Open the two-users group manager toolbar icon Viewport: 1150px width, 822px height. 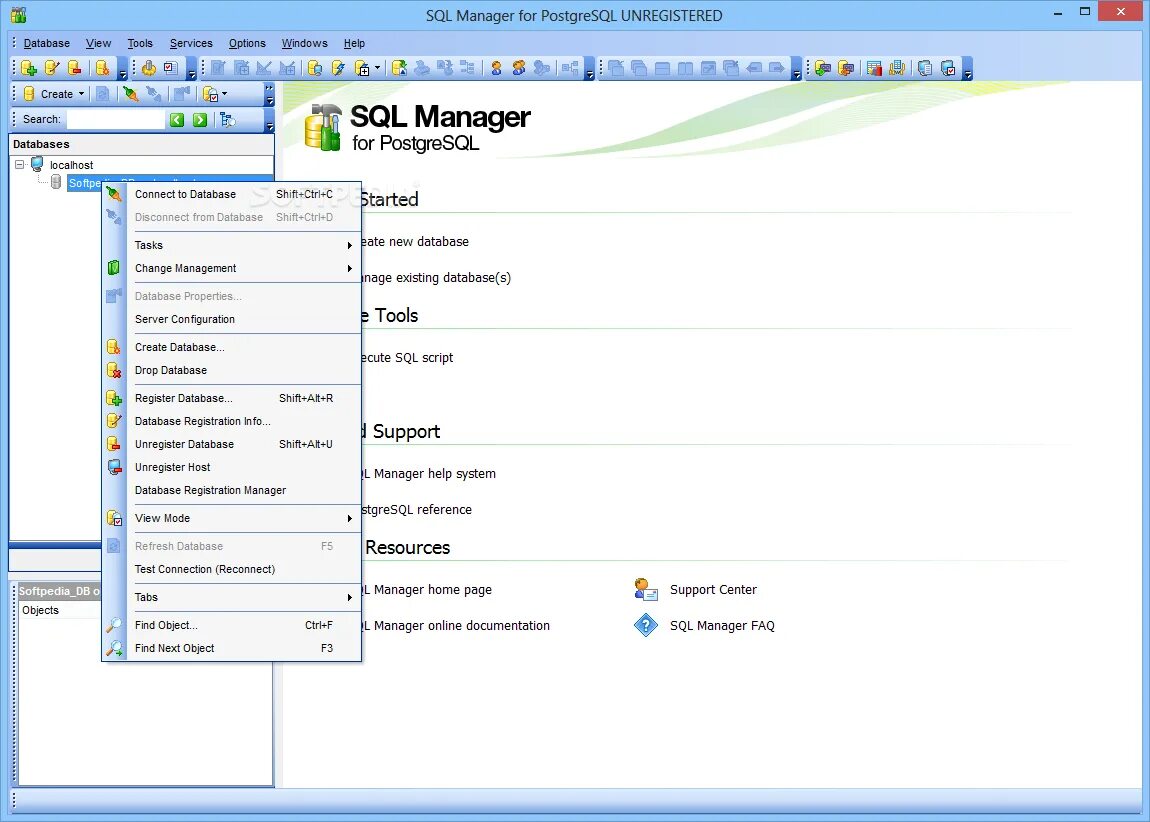click(519, 68)
